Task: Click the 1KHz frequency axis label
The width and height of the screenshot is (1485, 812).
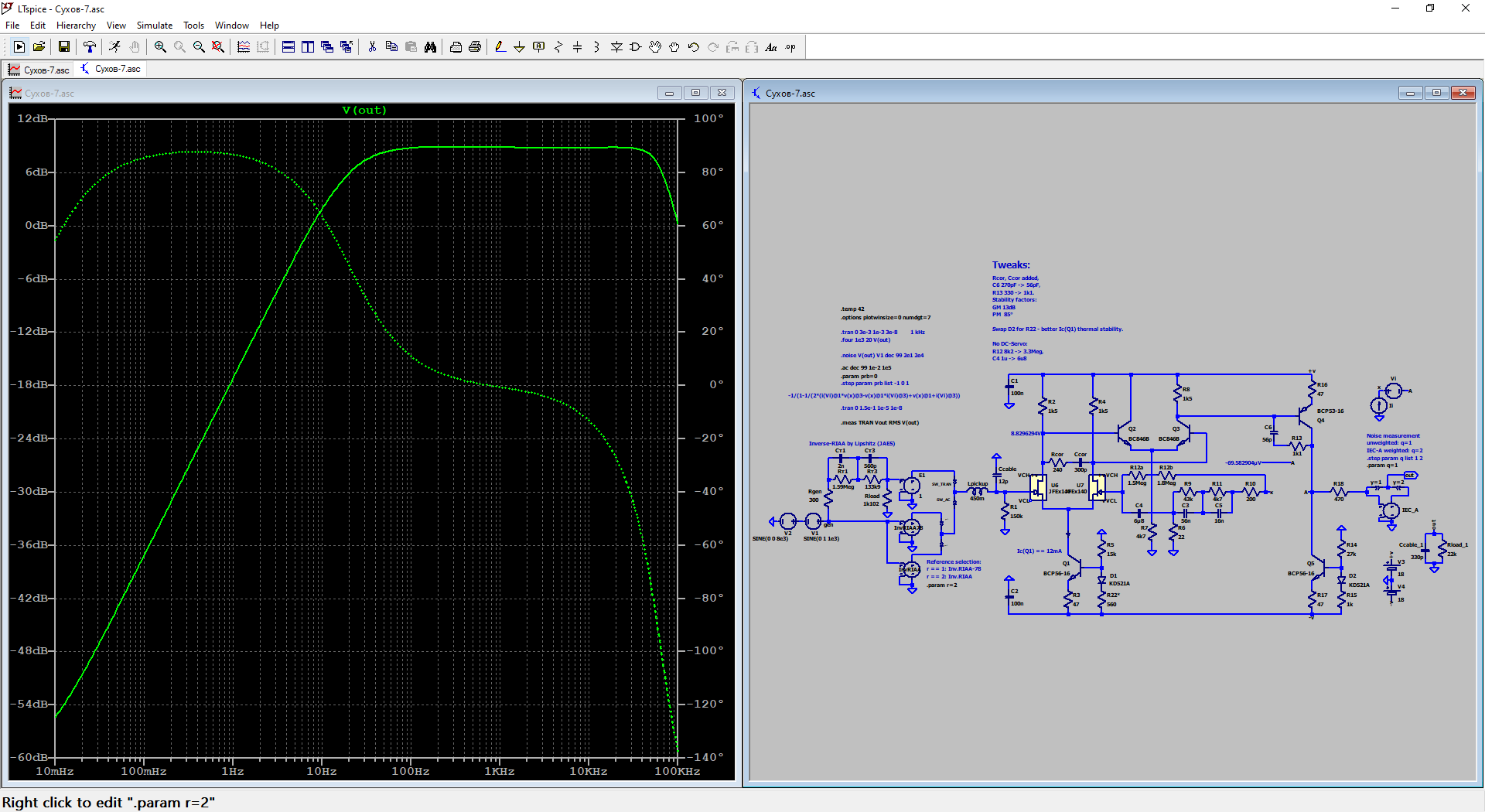Action: coord(499,772)
